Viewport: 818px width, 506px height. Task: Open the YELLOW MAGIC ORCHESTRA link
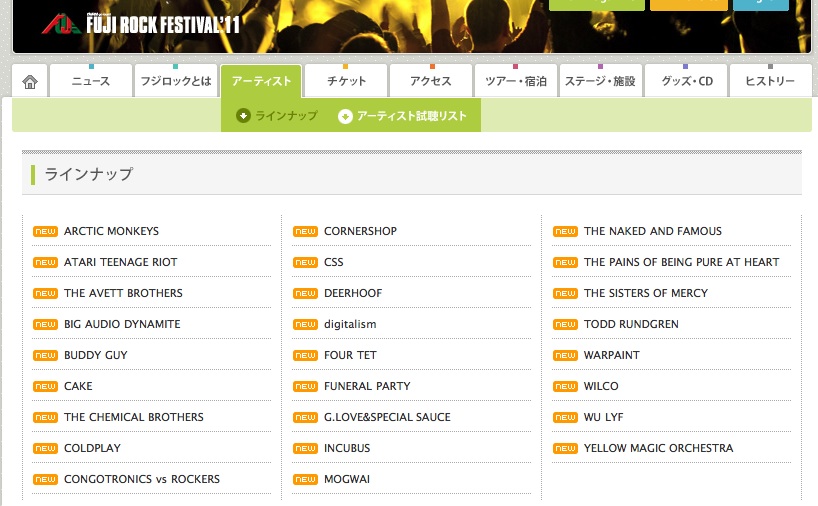658,448
